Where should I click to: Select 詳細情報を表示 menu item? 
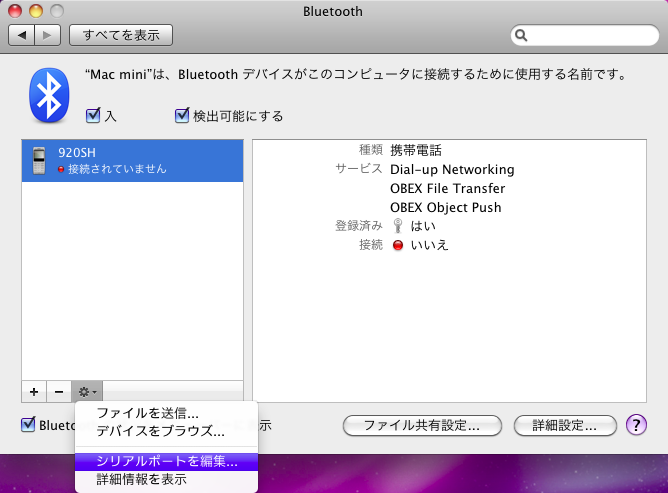(166, 479)
